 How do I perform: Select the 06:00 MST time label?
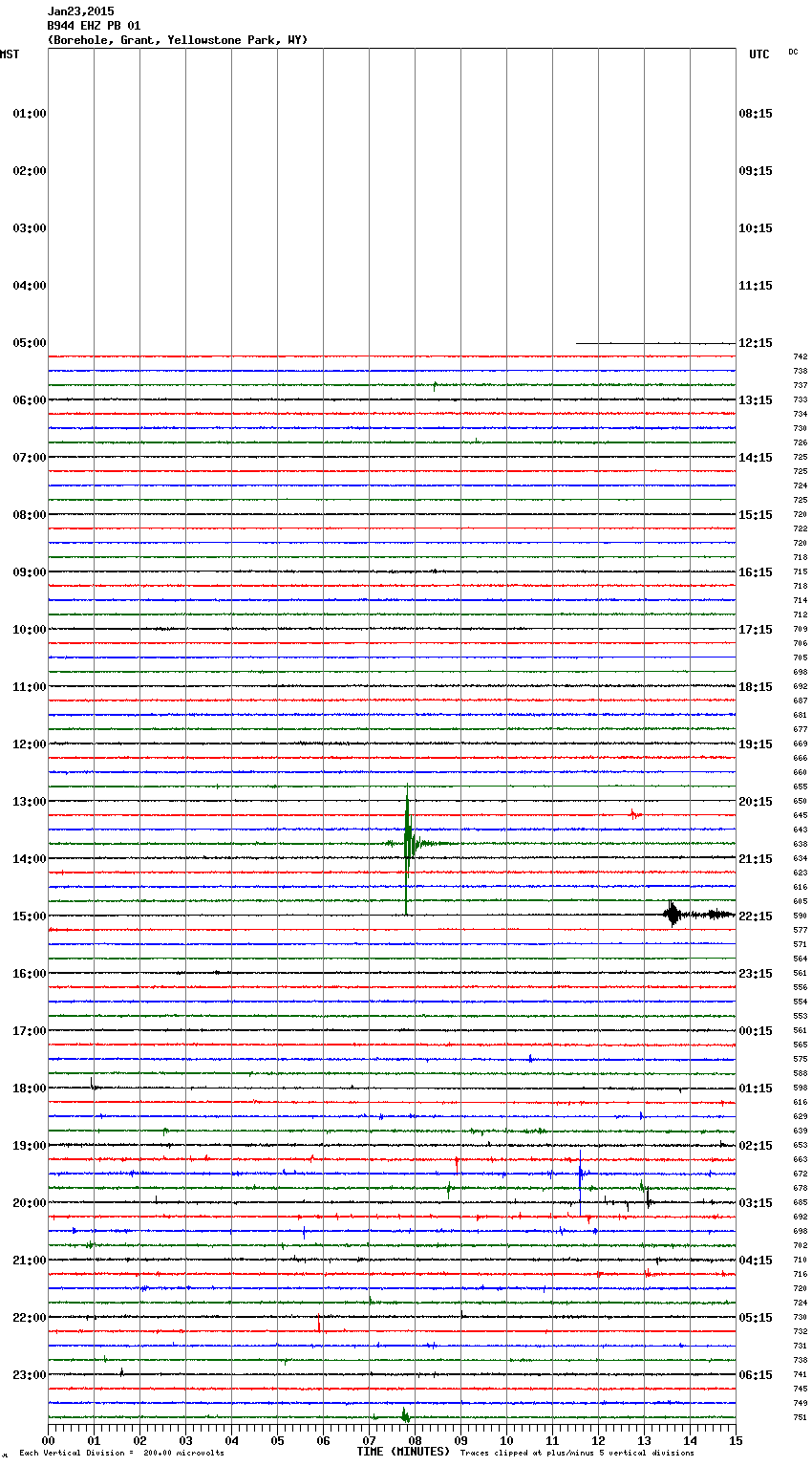pyautogui.click(x=30, y=400)
